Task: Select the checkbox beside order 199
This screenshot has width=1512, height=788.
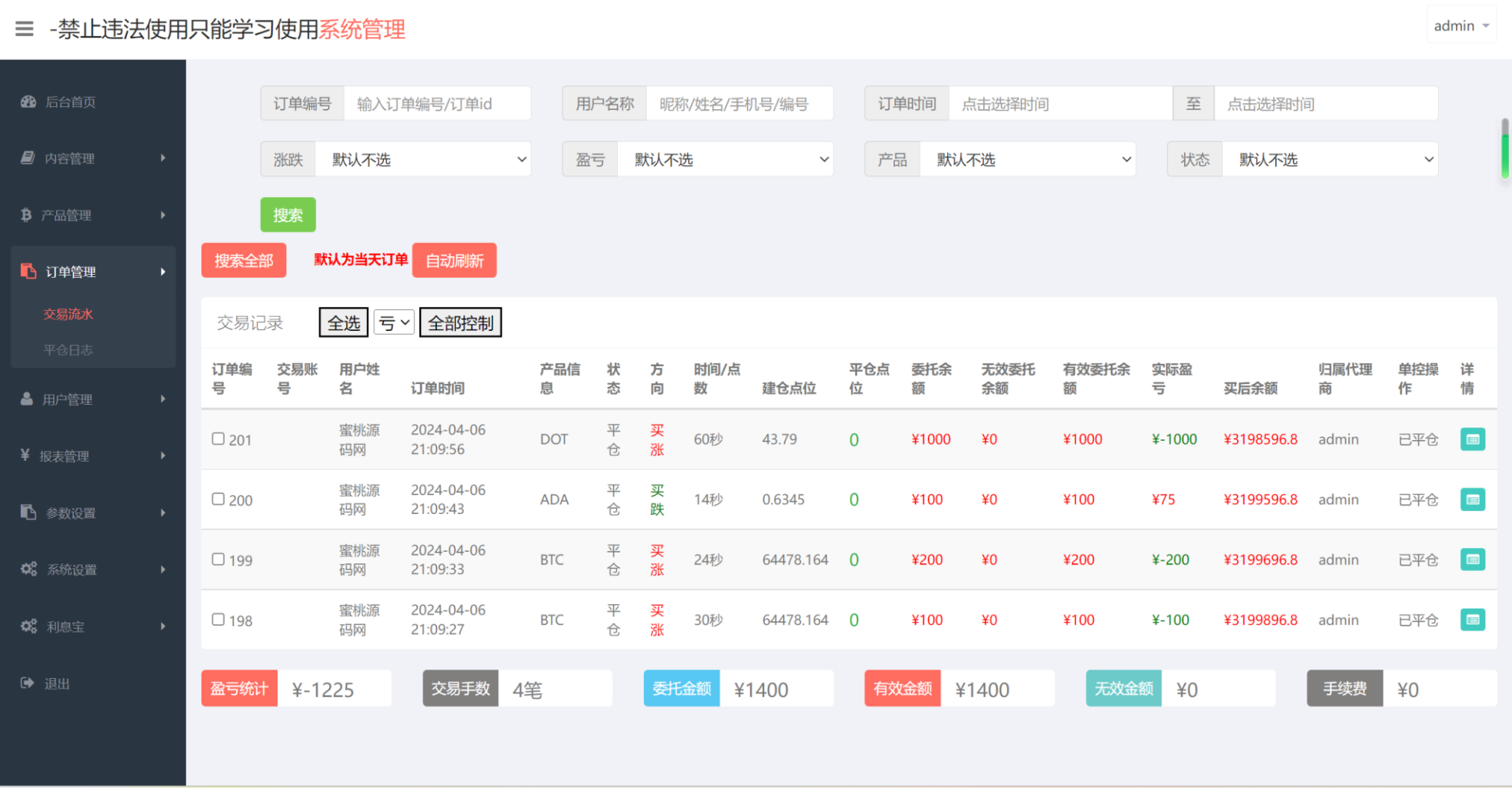Action: pyautogui.click(x=218, y=559)
